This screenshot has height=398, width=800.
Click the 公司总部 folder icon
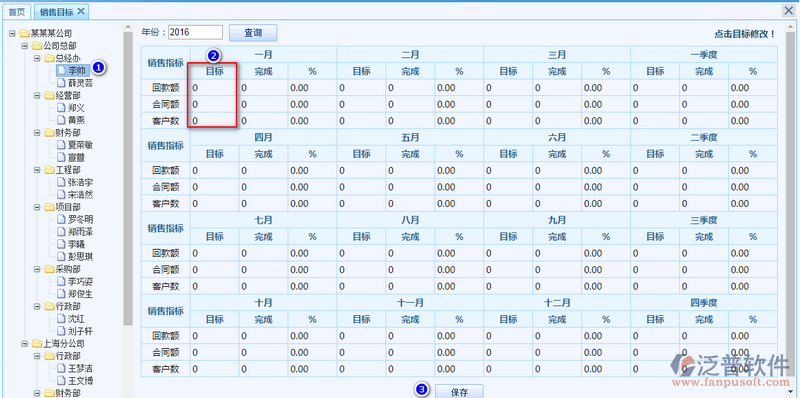click(37, 46)
